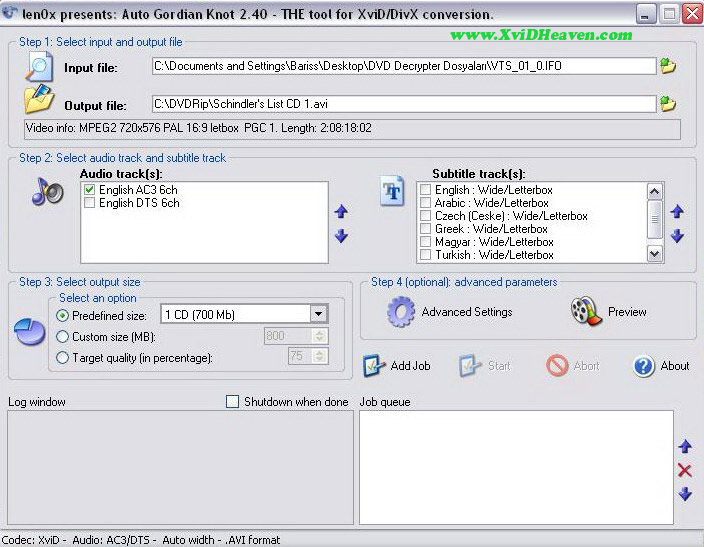Enable Magyar Wide/Letterbox subtitle

coord(425,242)
